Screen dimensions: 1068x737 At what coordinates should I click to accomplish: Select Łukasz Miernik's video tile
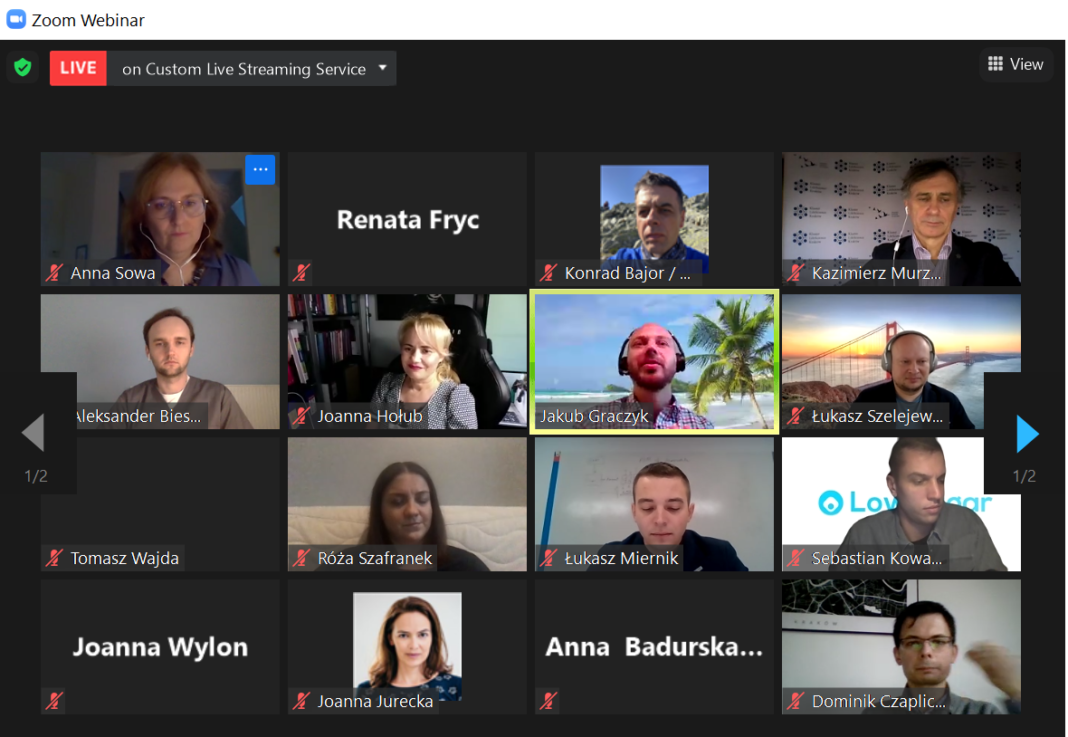tap(654, 504)
